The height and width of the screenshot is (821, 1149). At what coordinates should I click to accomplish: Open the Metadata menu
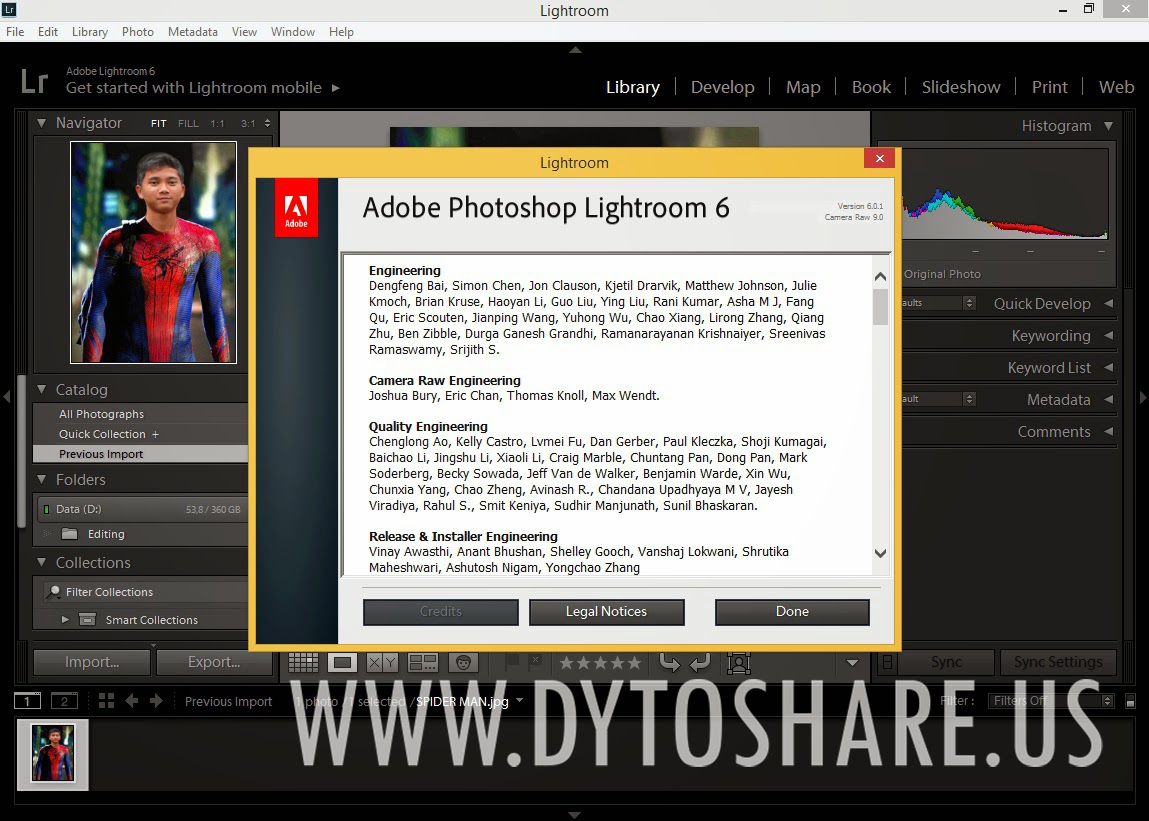click(x=193, y=32)
